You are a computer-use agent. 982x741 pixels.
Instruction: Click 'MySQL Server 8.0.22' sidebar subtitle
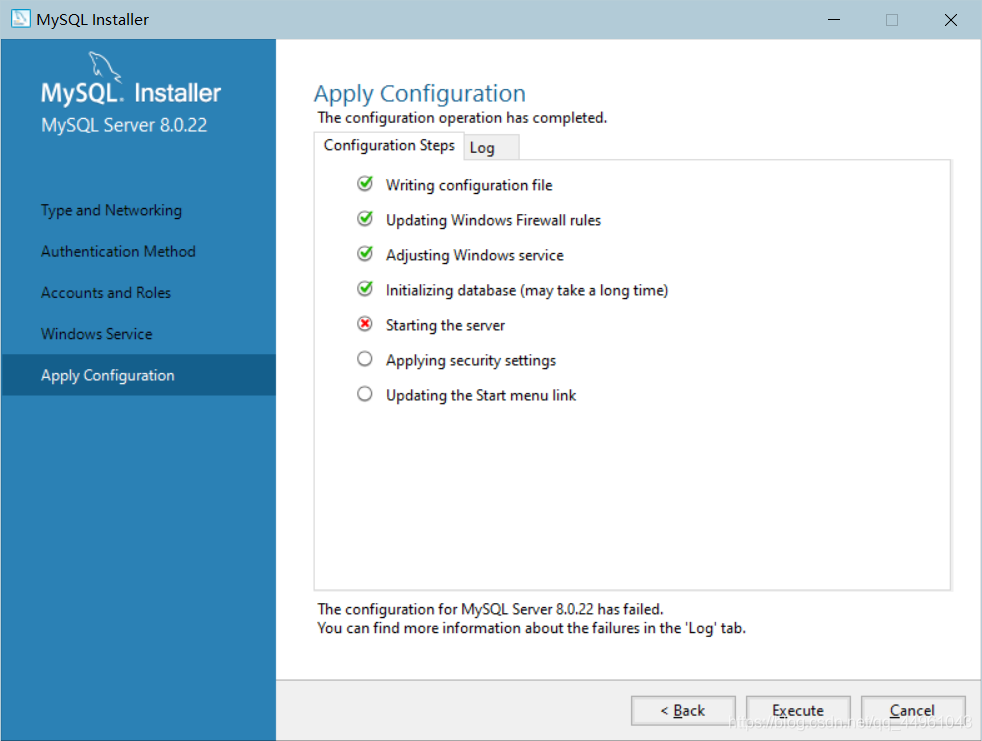click(x=124, y=125)
